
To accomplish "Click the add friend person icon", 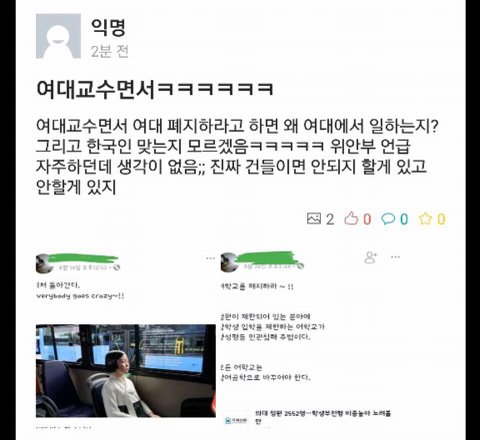I will (370, 257).
